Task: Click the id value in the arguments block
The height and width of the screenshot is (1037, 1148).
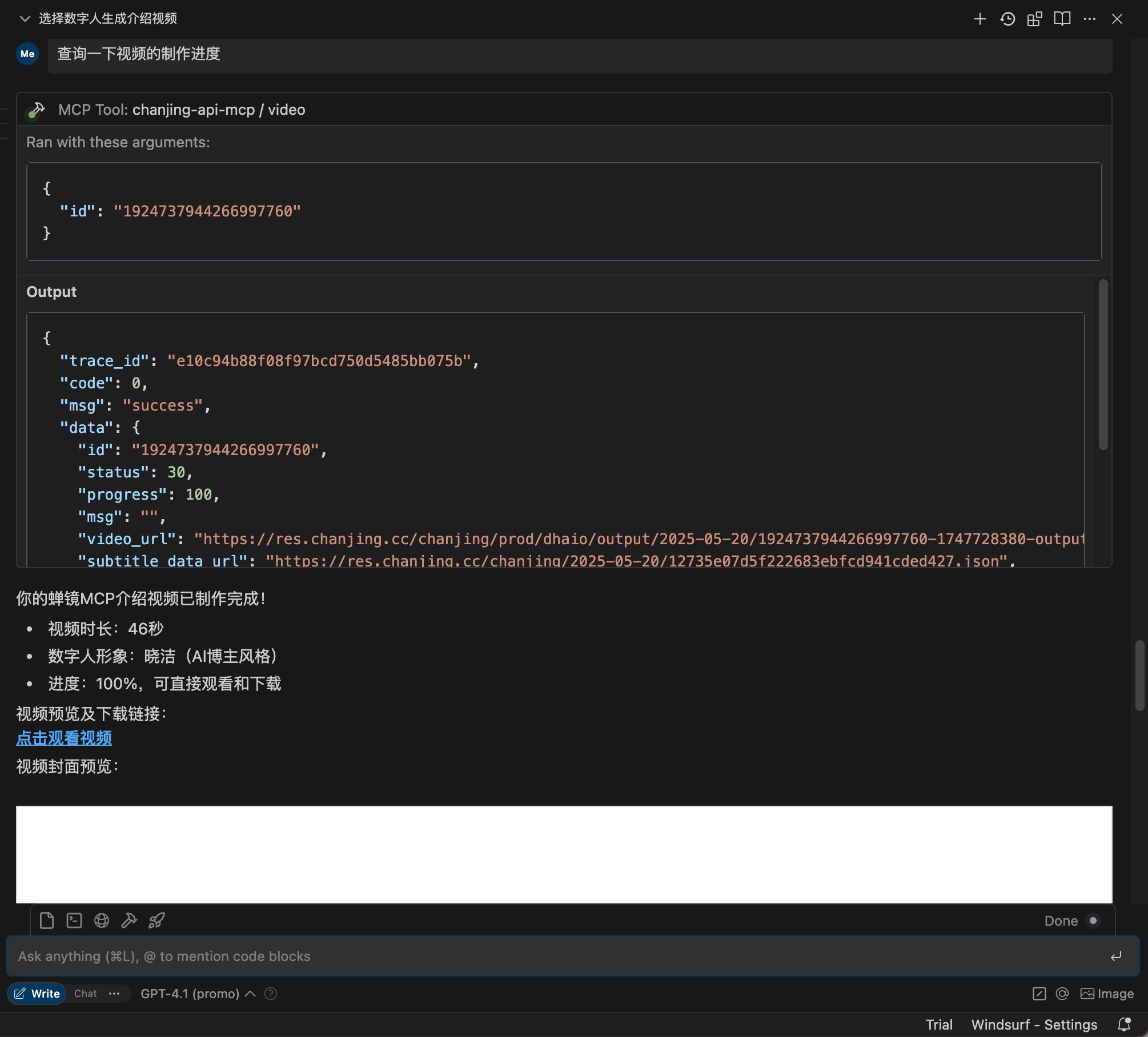Action: 207,211
